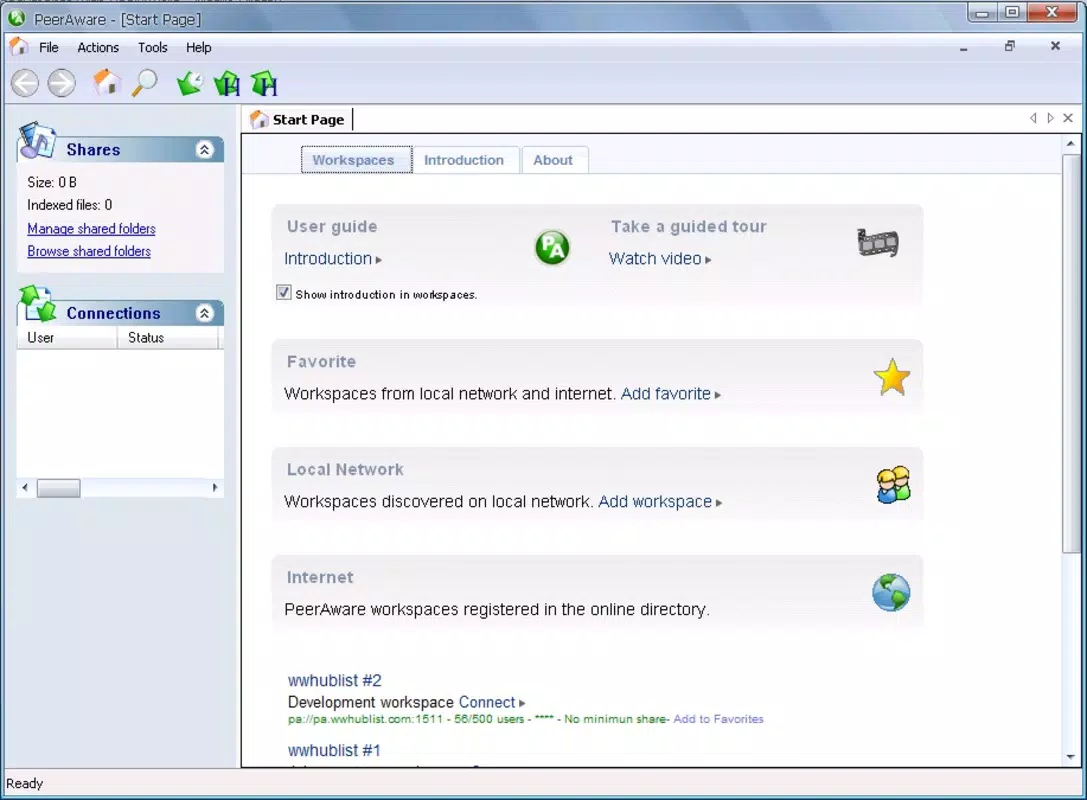
Task: Open the Help menu
Action: tap(198, 47)
